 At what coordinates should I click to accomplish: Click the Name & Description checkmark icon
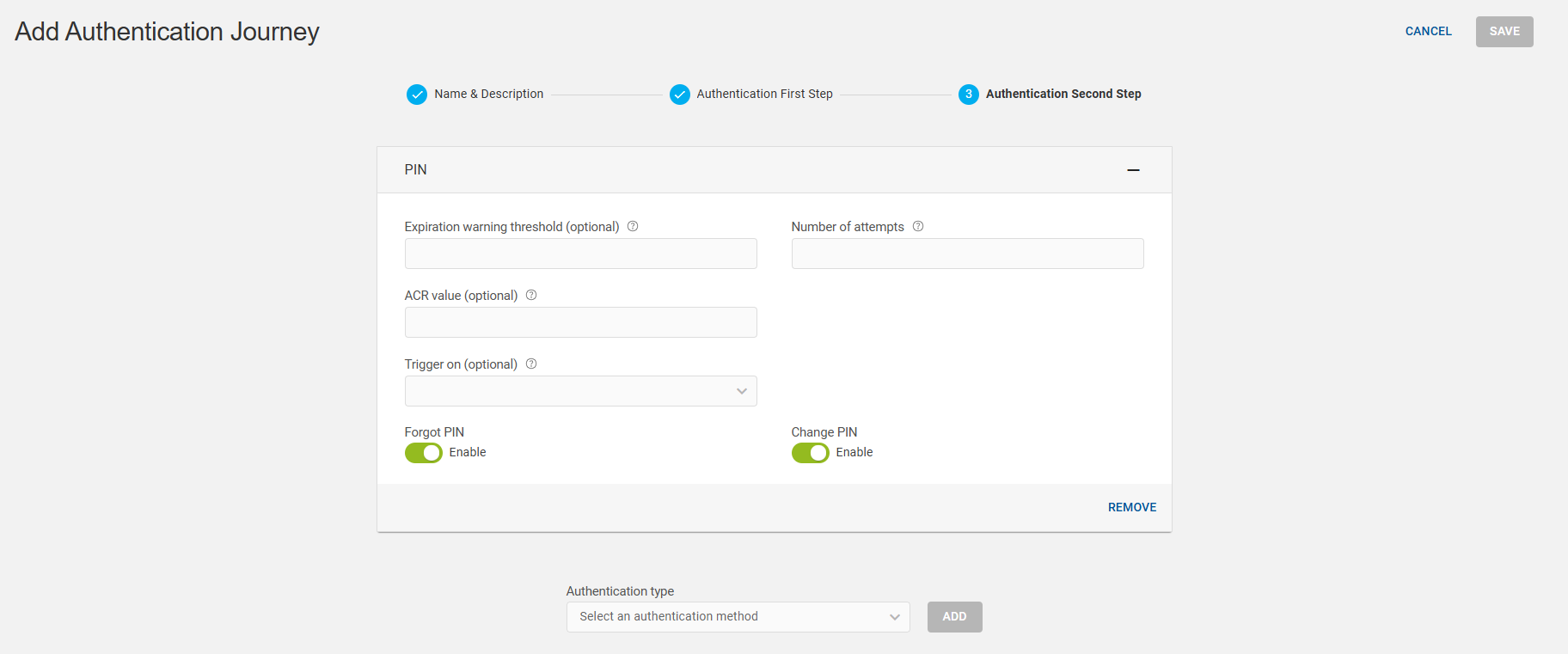point(417,95)
